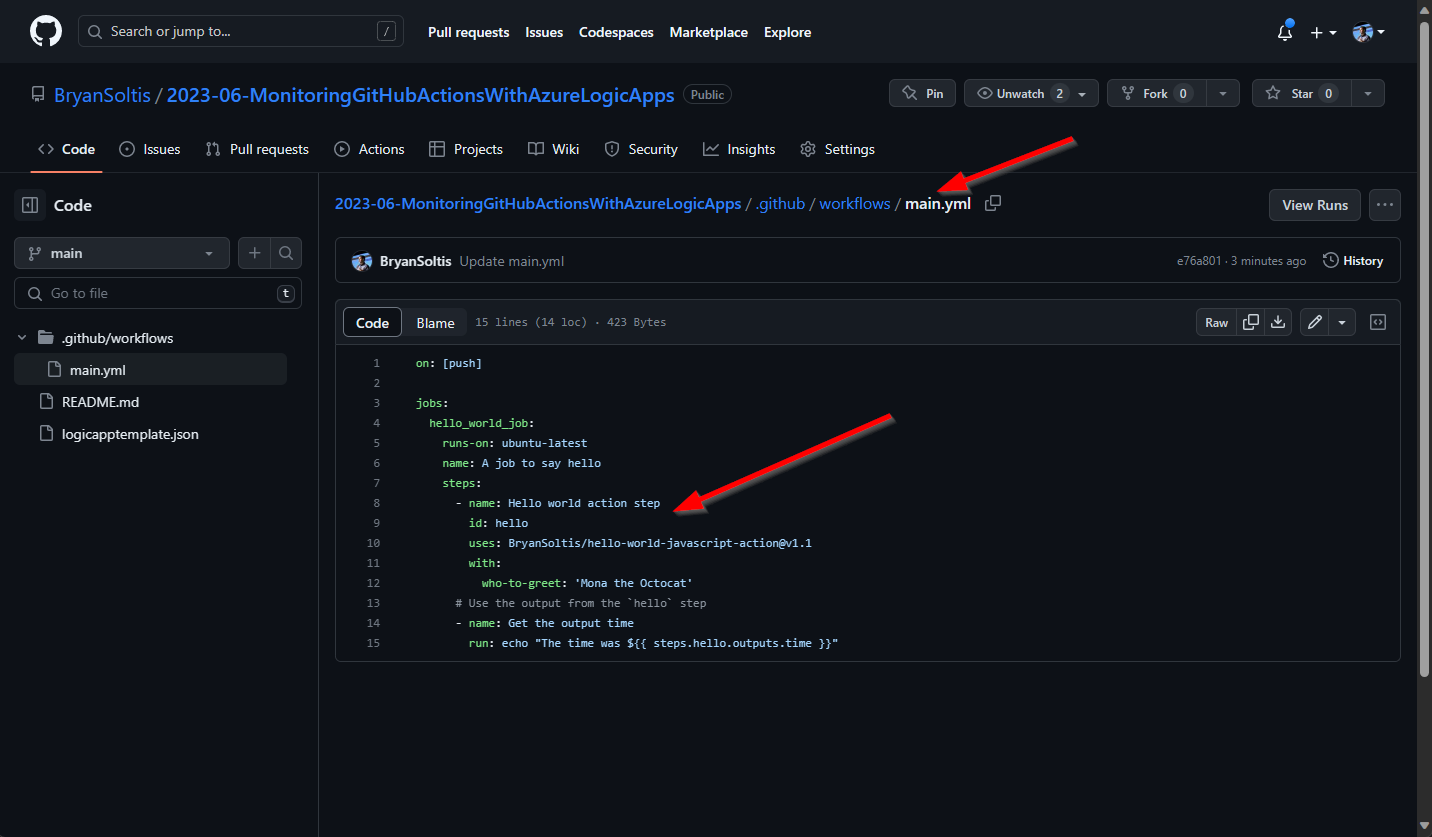Collapse the file tree side panel
The image size is (1432, 837).
[30, 205]
